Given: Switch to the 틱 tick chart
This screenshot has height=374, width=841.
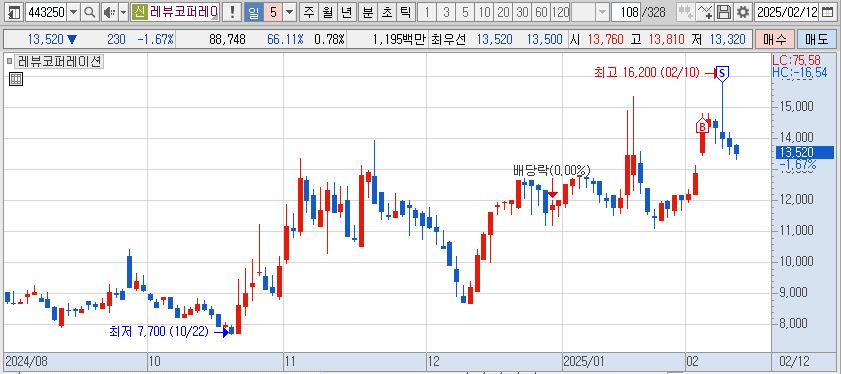Looking at the screenshot, I should [405, 12].
